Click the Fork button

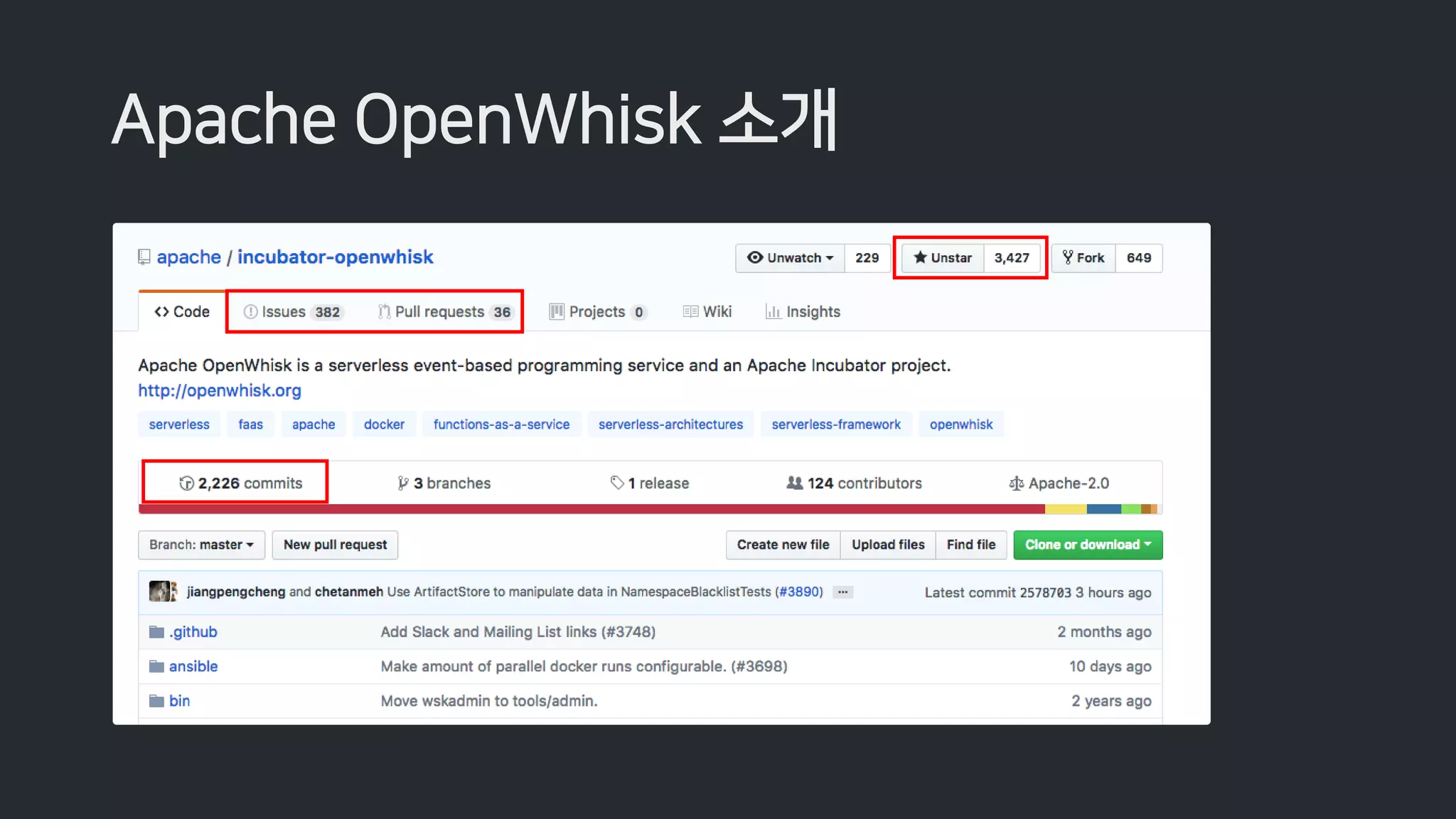[x=1083, y=258]
